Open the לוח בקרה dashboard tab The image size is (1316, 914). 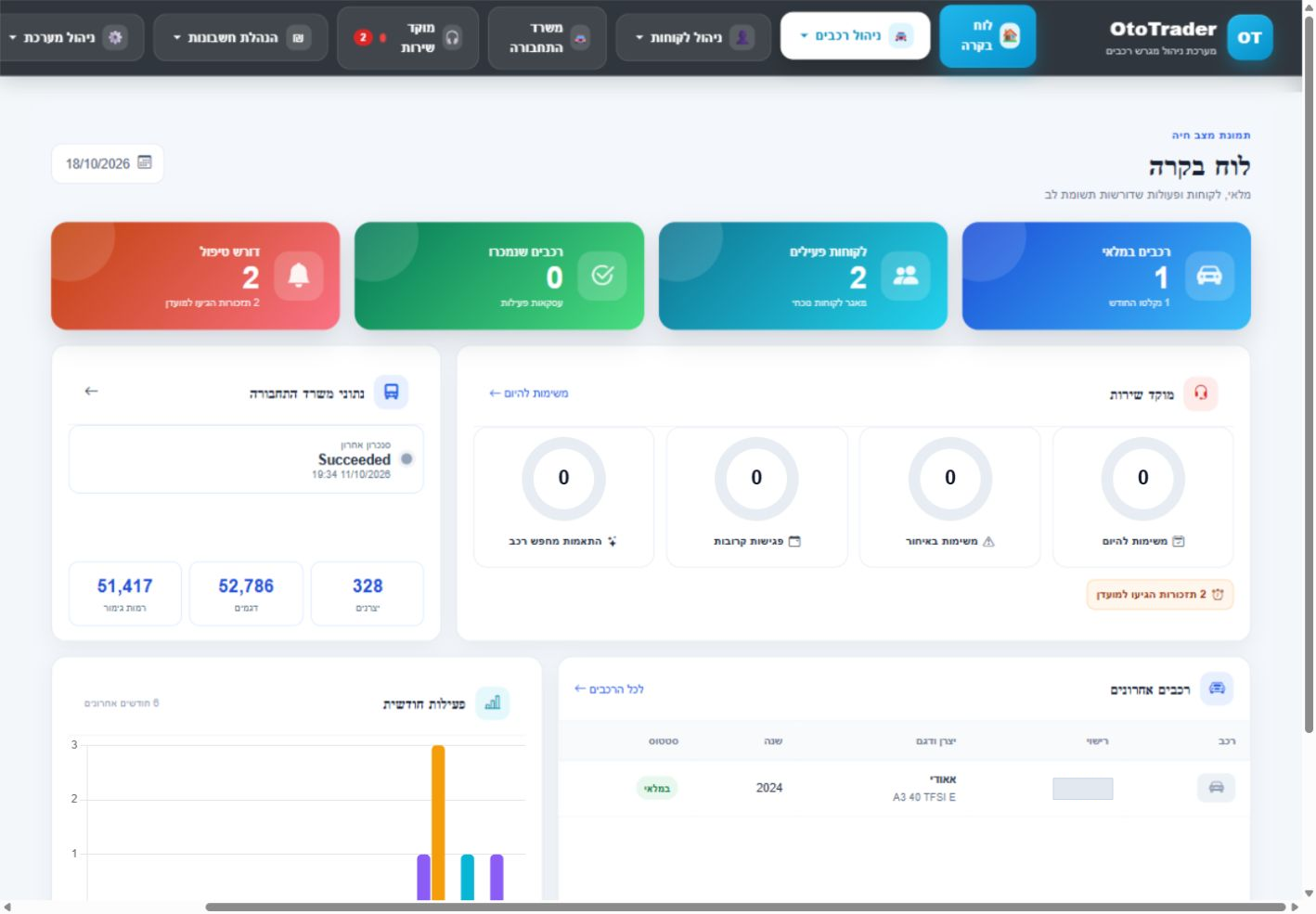click(987, 36)
